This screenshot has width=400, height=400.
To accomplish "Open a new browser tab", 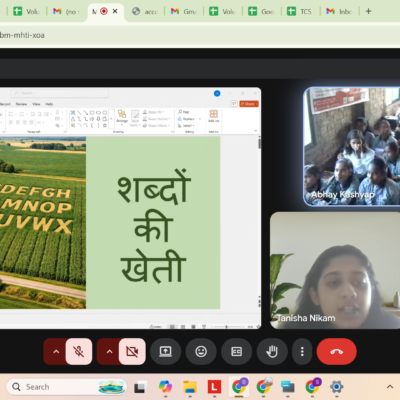I will coord(368,11).
